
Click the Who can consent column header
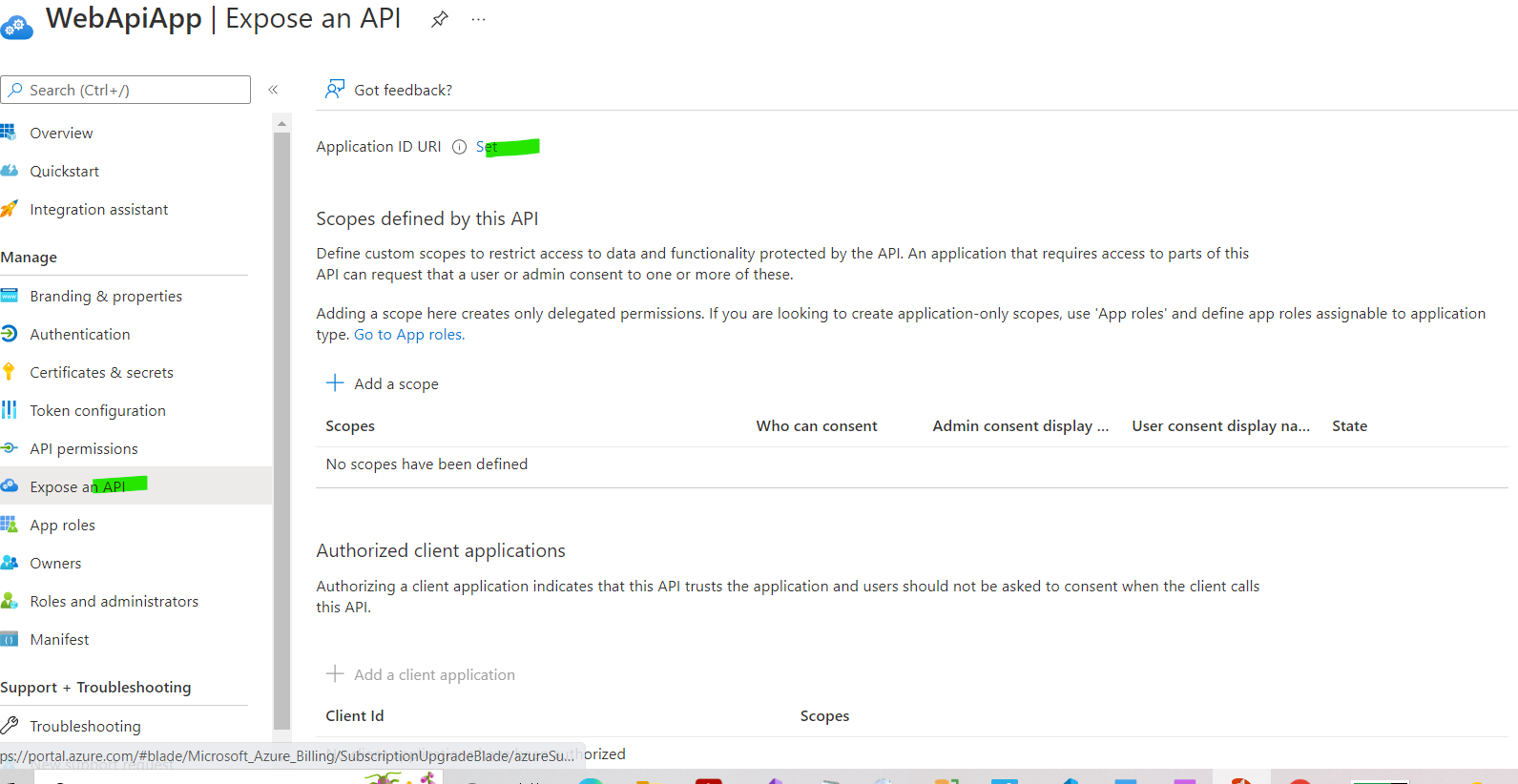[x=817, y=426]
